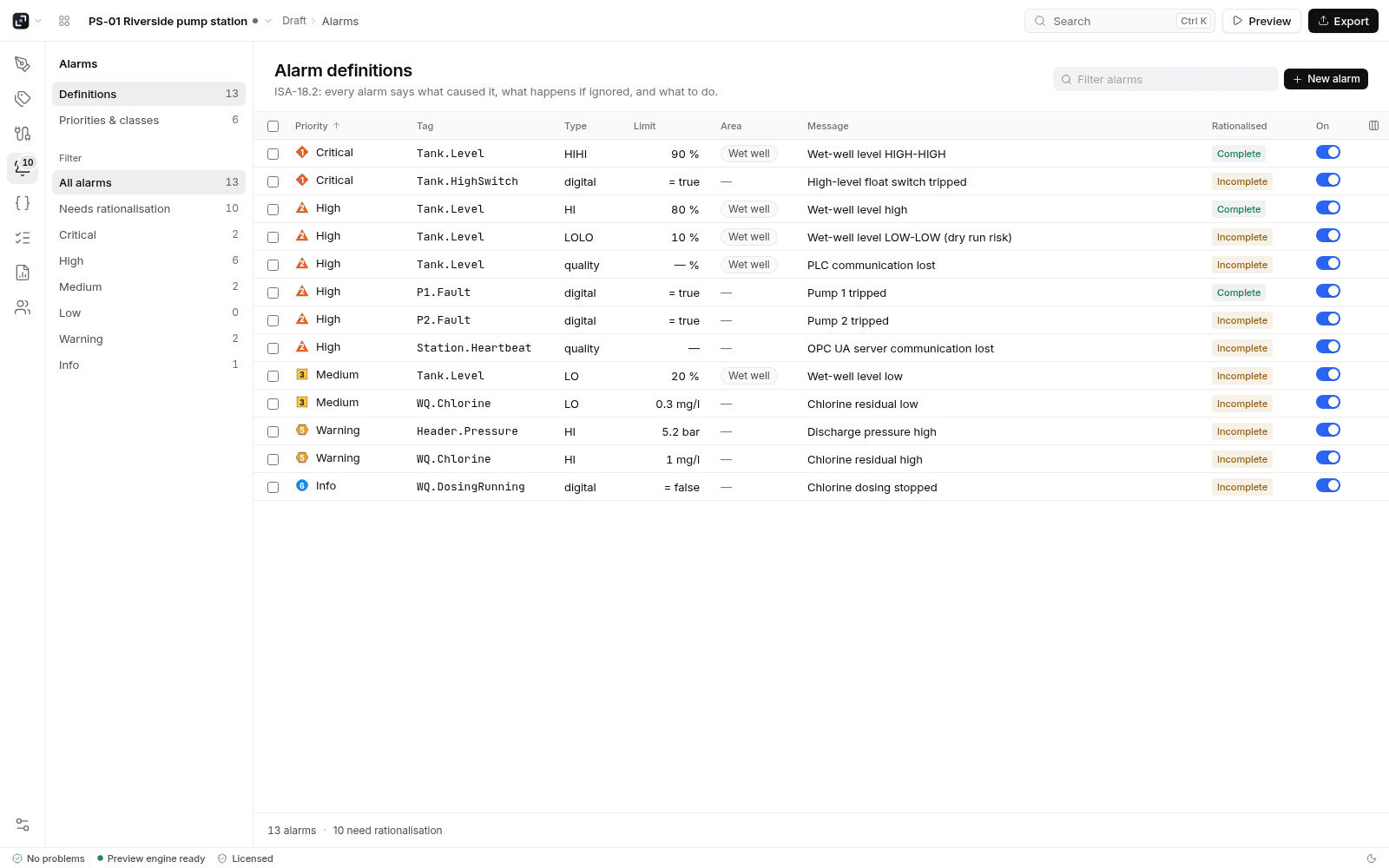
Task: Turn off the Wet-well level HIGH-HIGH alarm switch
Action: [x=1328, y=152]
